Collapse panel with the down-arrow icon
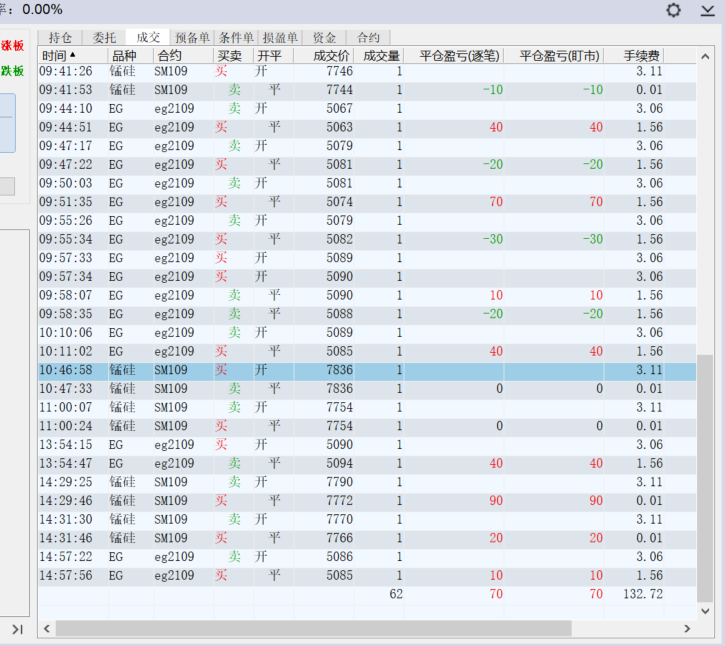This screenshot has height=646, width=725. pyautogui.click(x=707, y=10)
